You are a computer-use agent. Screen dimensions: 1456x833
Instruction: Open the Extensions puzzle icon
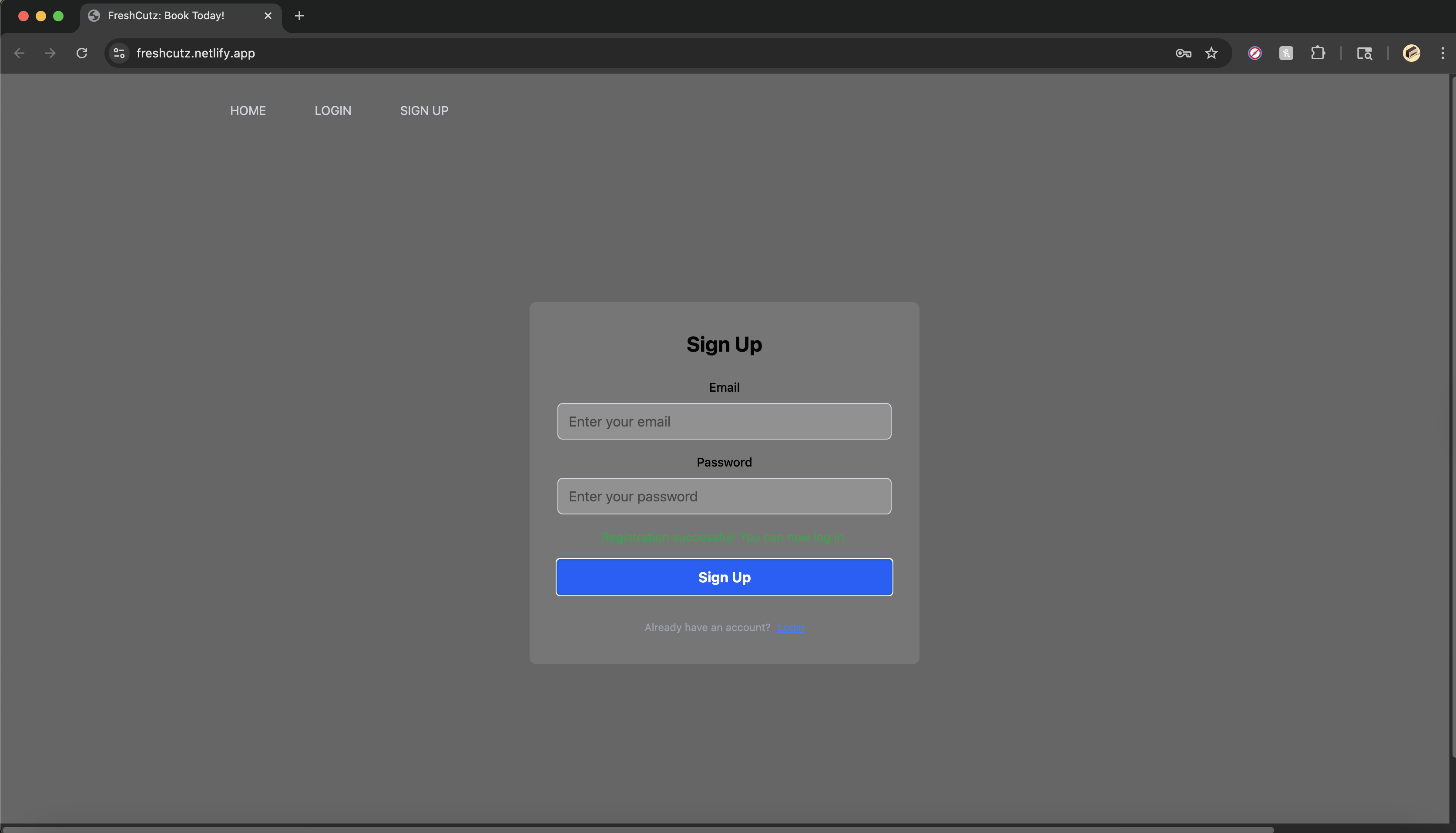click(x=1318, y=53)
